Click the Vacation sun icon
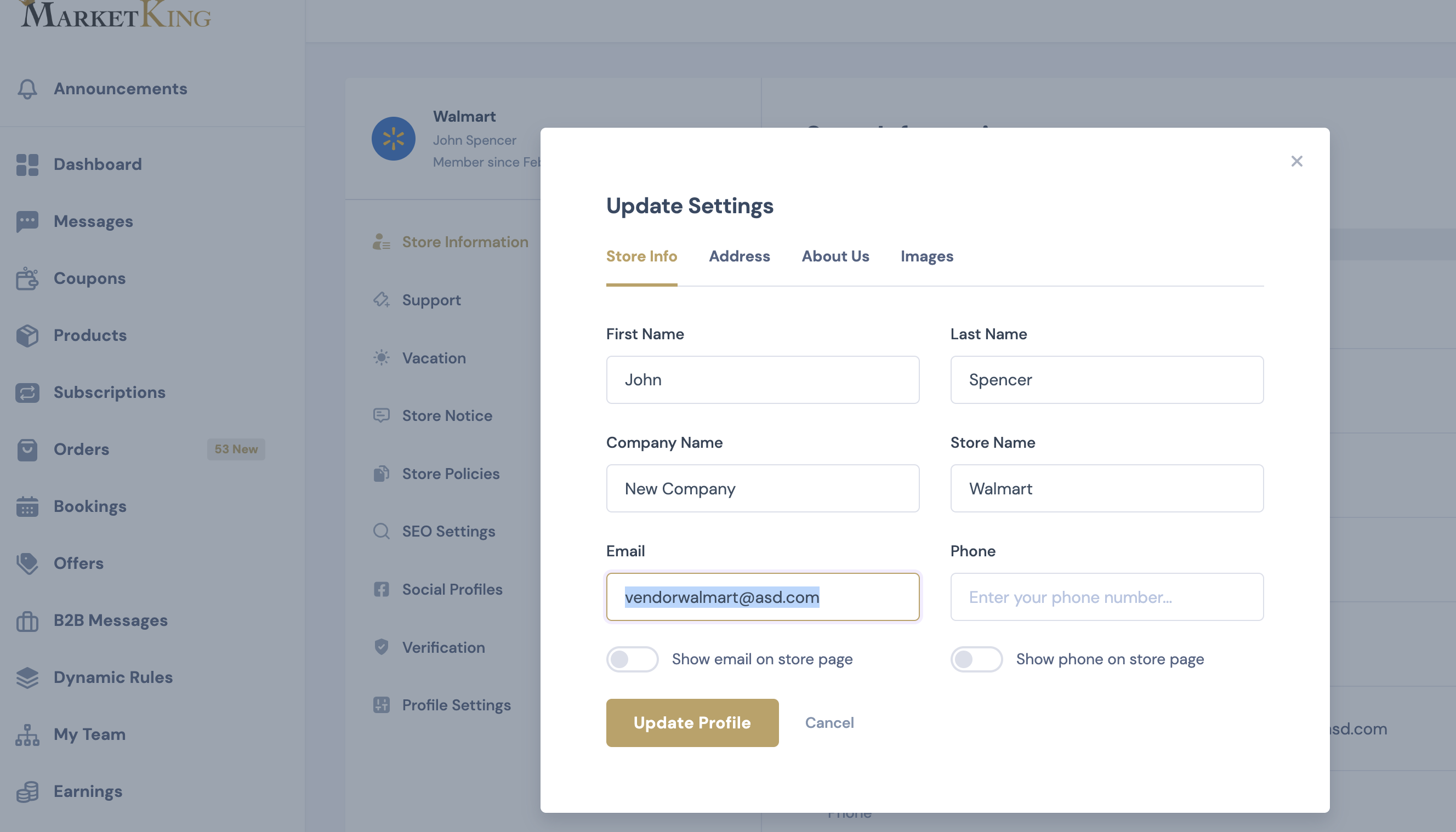The width and height of the screenshot is (1456, 832). (381, 358)
